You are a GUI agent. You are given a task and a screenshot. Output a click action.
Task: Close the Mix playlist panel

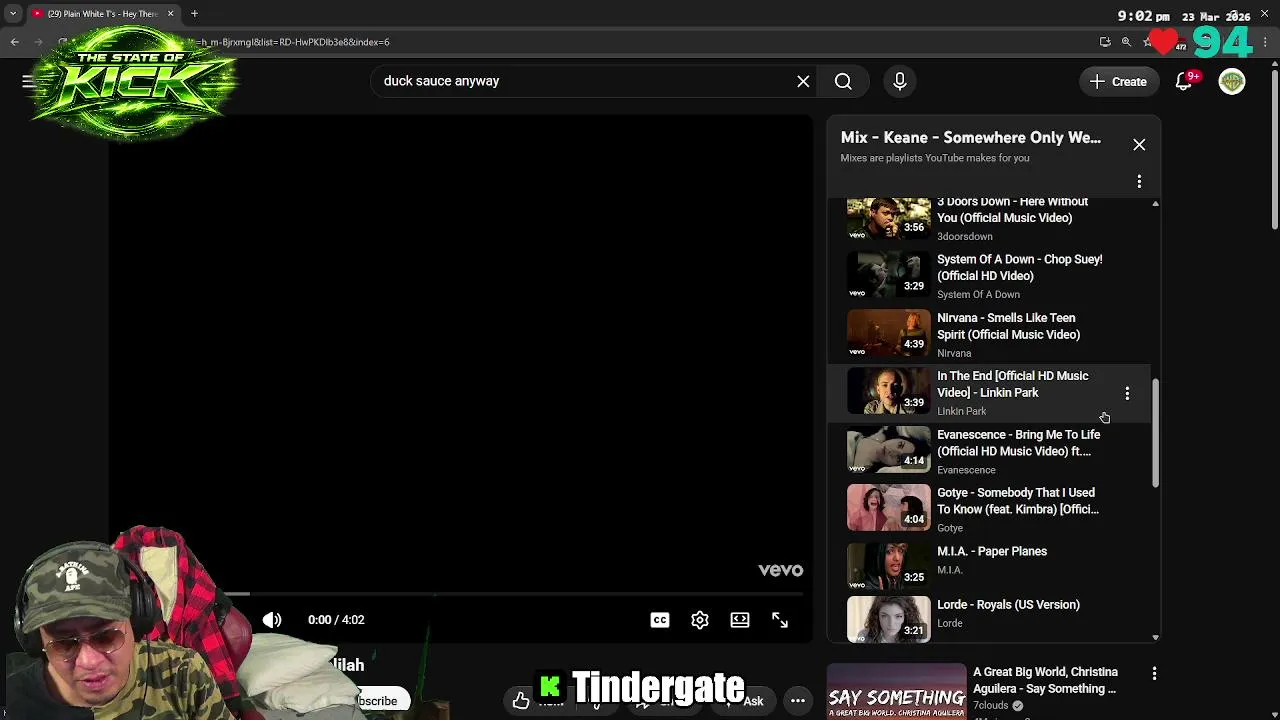(1139, 145)
